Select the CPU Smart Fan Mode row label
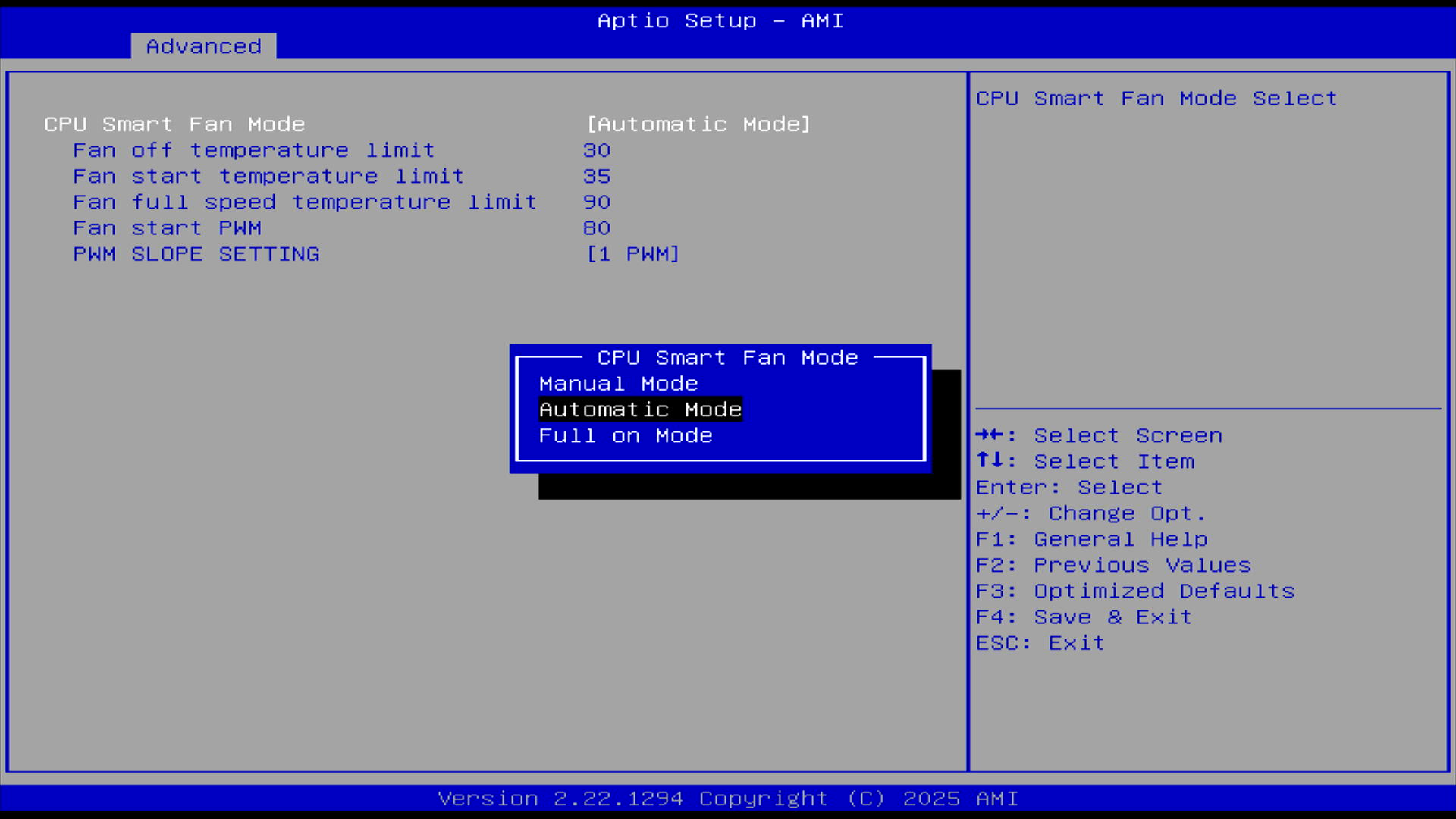The height and width of the screenshot is (819, 1456). pyautogui.click(x=174, y=124)
